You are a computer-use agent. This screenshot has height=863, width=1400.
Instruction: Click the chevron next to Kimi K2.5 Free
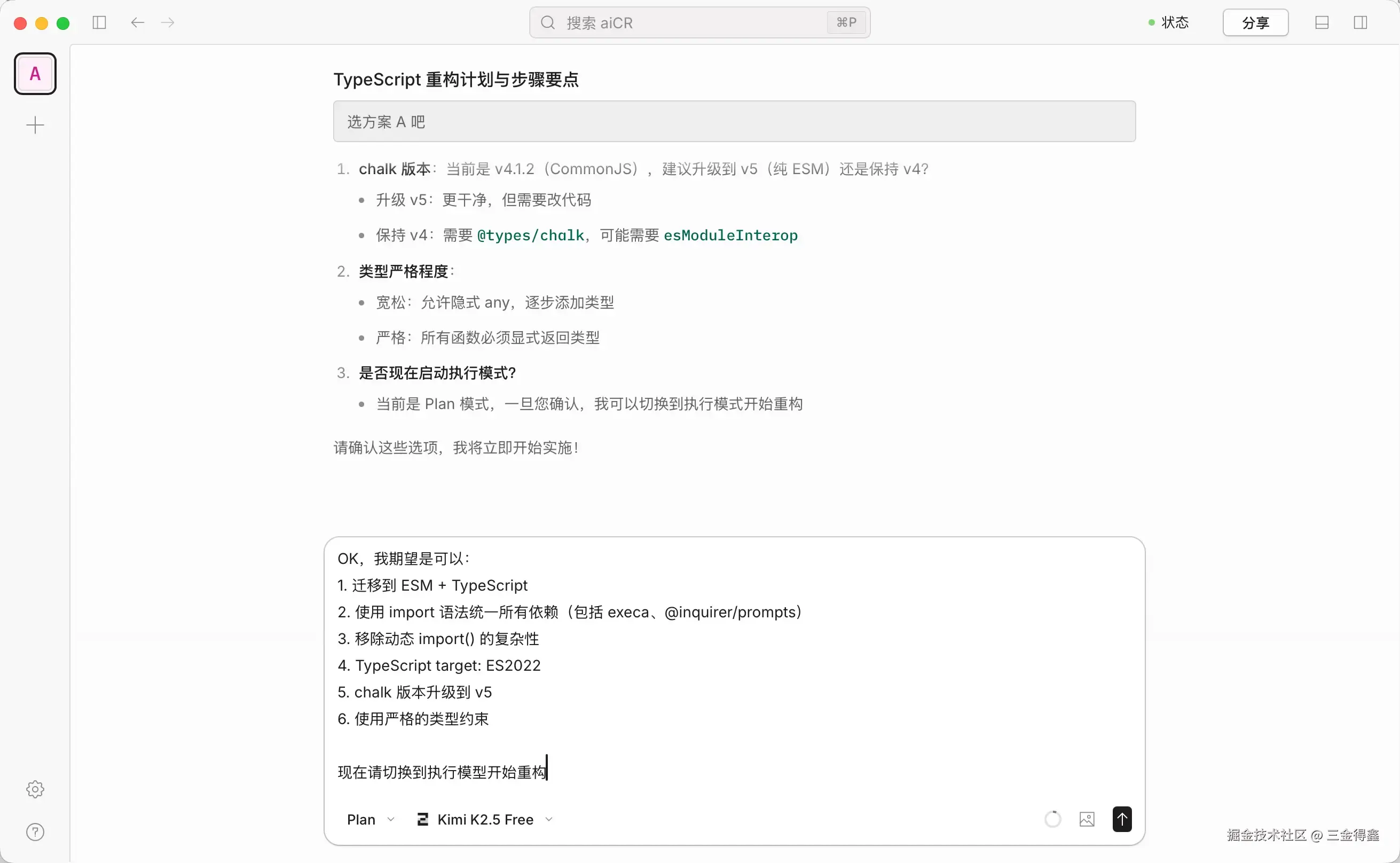549,820
